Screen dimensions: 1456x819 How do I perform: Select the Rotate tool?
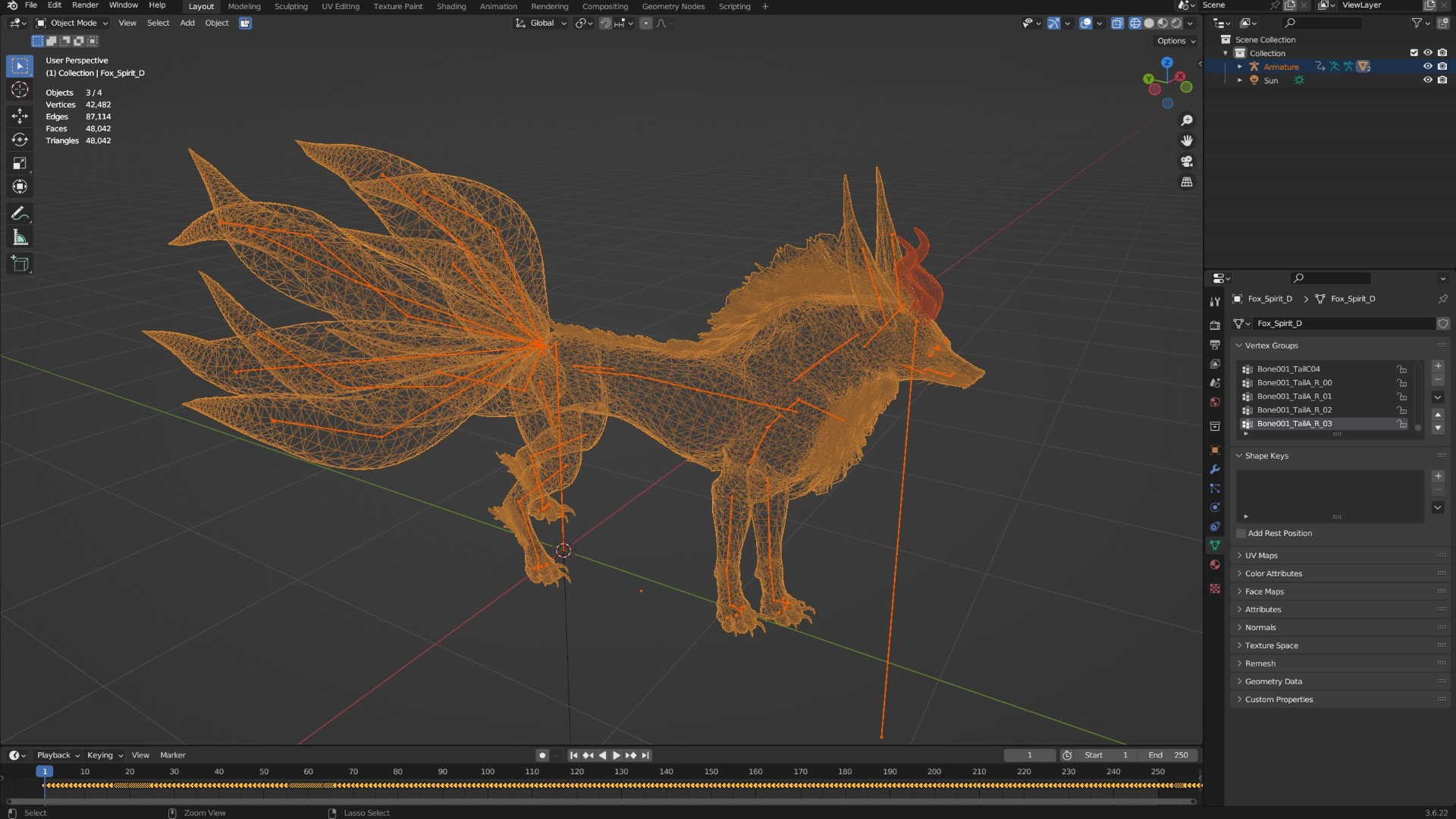click(20, 140)
